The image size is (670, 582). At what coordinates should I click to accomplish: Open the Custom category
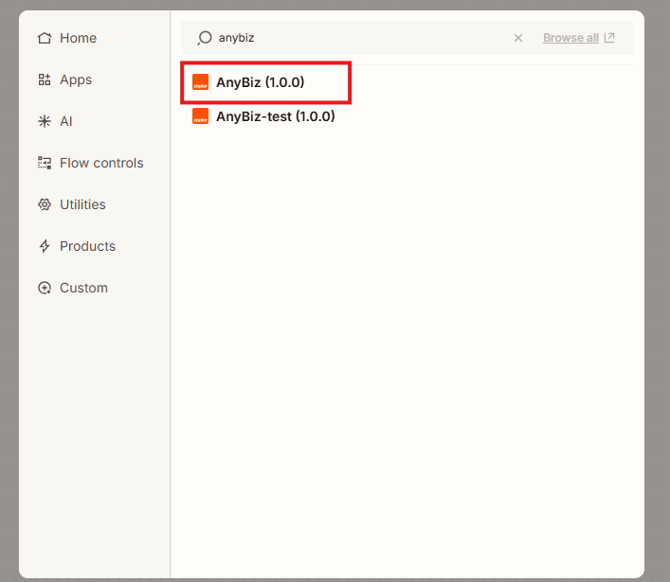[73, 288]
